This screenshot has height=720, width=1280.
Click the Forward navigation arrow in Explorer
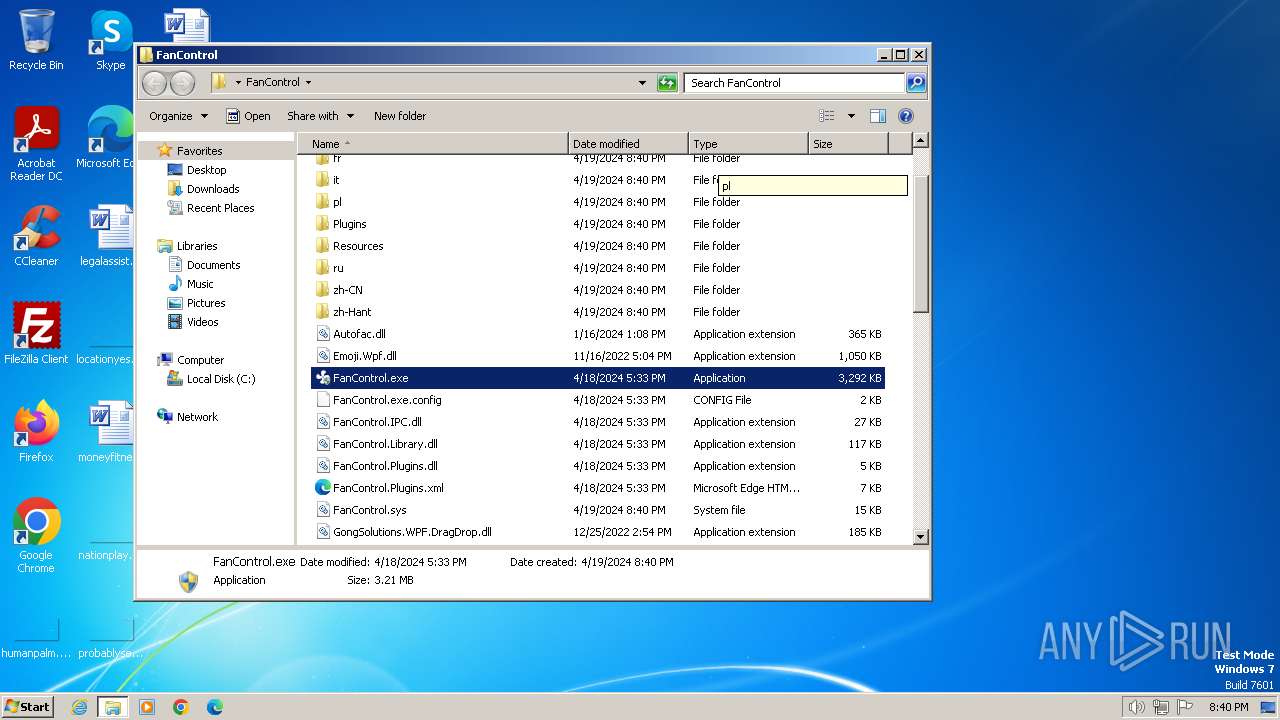click(x=182, y=83)
